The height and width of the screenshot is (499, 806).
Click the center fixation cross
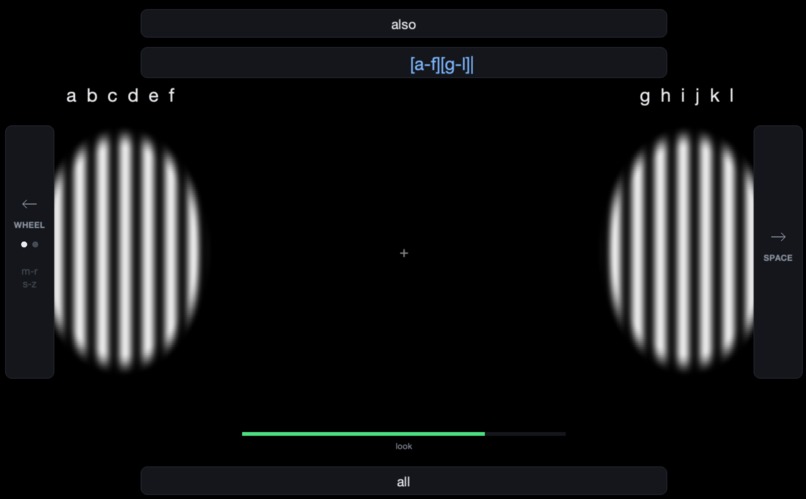point(404,253)
